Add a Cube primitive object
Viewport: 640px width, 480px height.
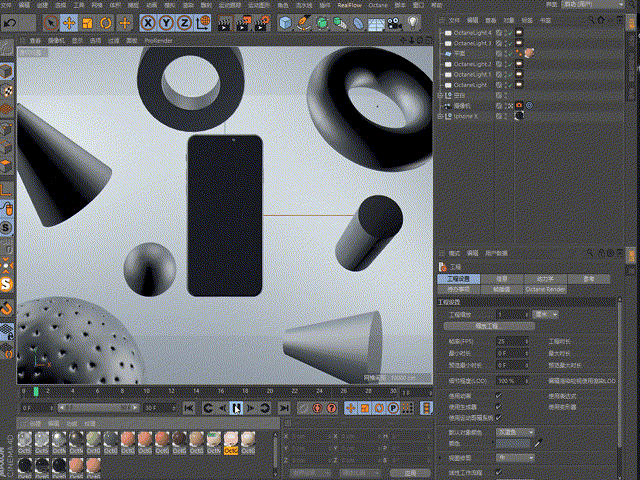[x=286, y=23]
